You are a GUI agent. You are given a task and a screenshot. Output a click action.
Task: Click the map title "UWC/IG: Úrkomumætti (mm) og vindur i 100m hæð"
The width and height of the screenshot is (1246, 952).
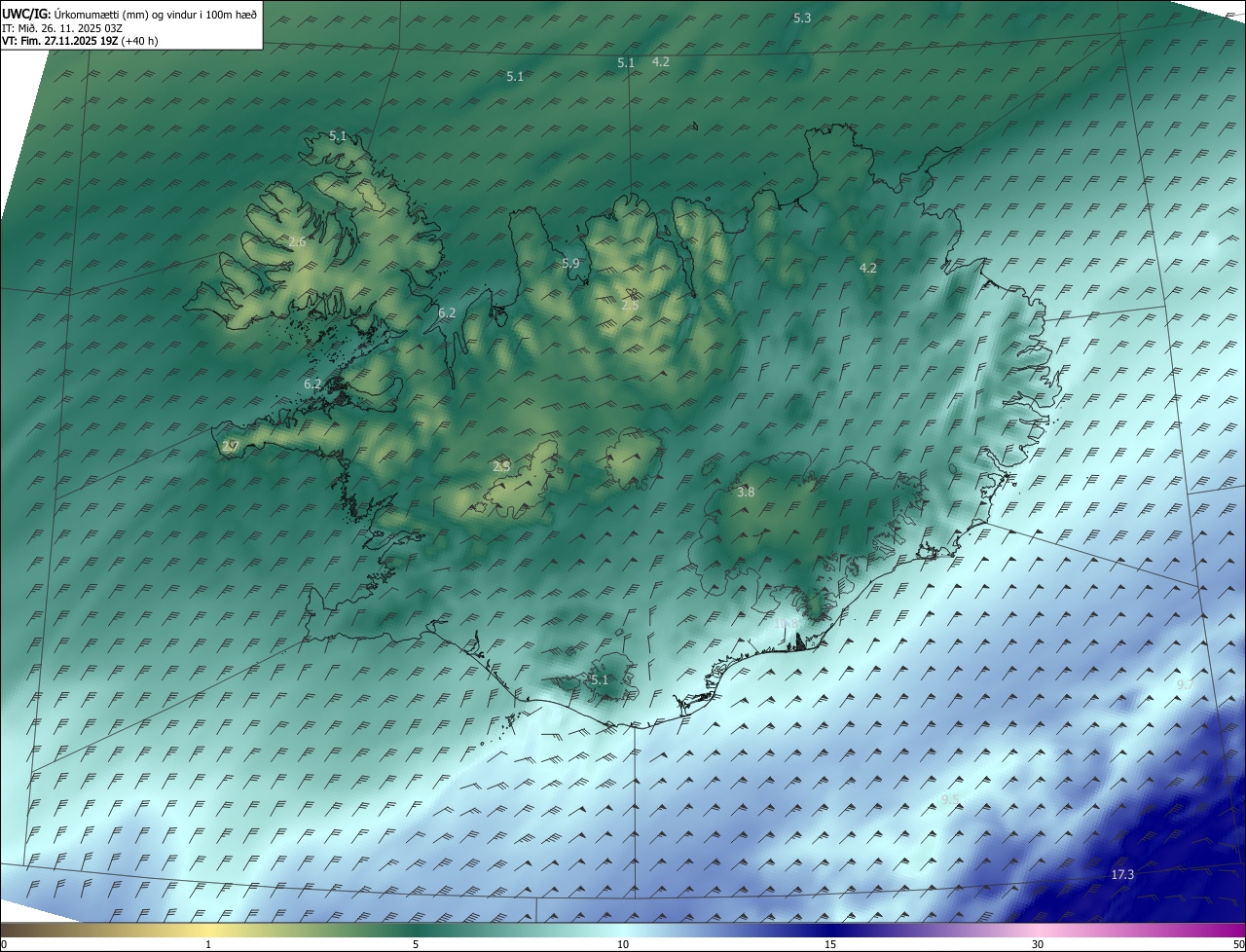point(129,14)
